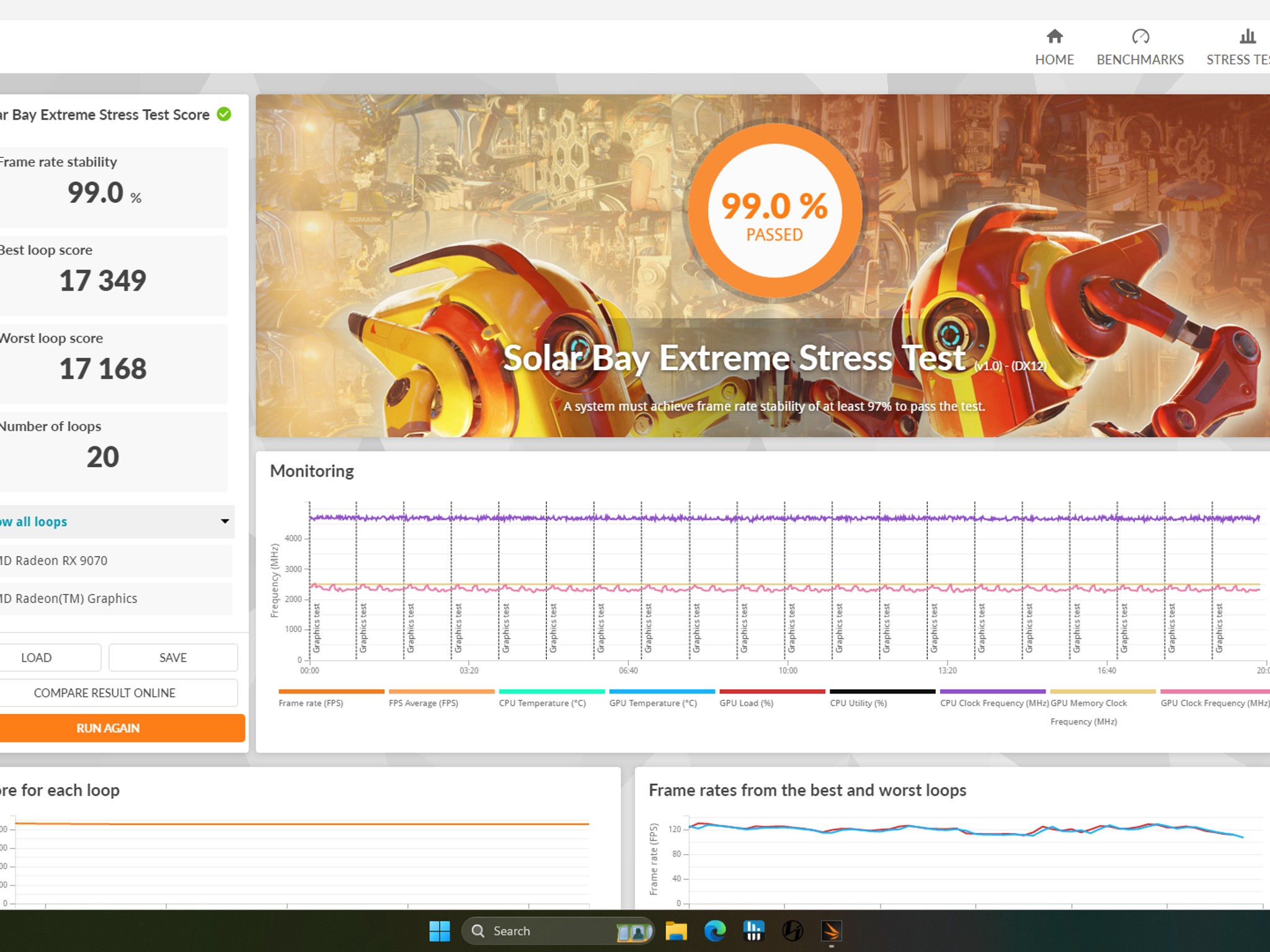The image size is (1270, 952).
Task: Click the benchmarks gauge icon
Action: [x=1140, y=37]
